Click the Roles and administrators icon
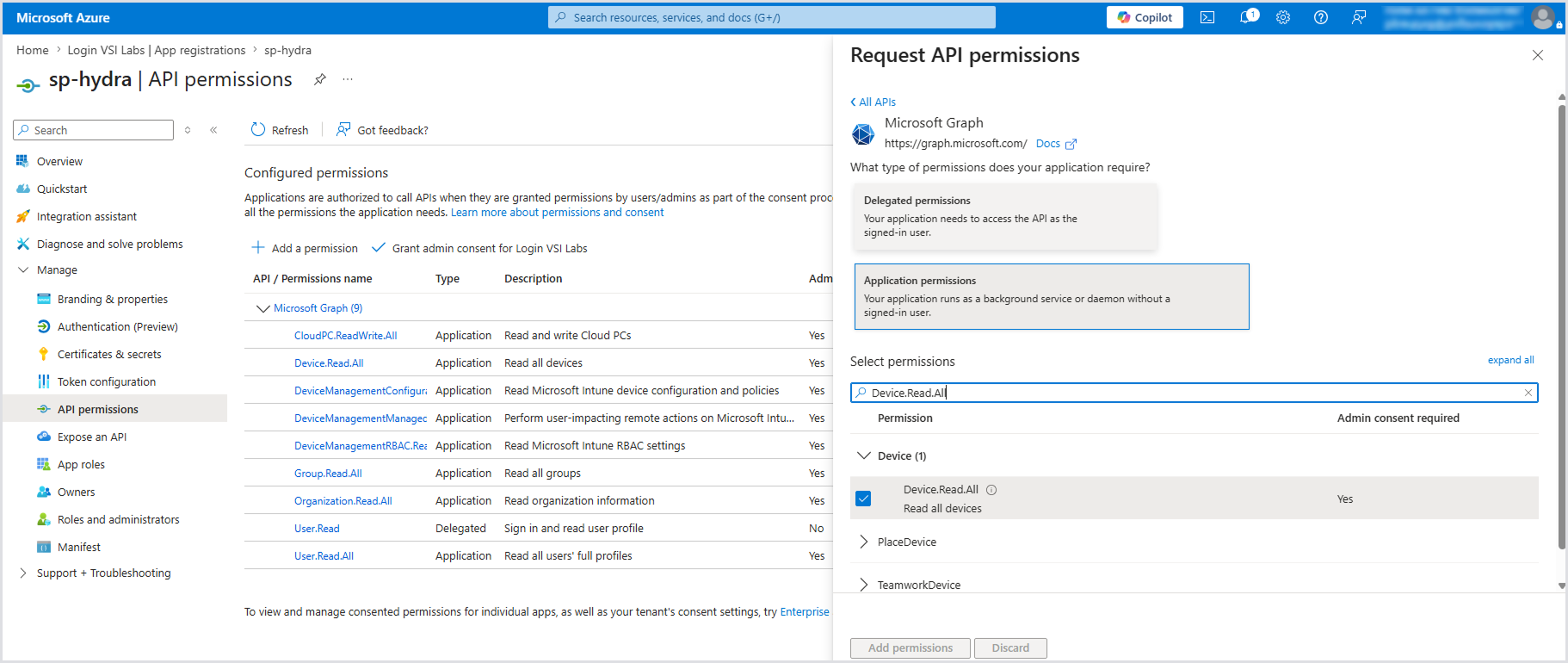The height and width of the screenshot is (663, 1568). (44, 519)
